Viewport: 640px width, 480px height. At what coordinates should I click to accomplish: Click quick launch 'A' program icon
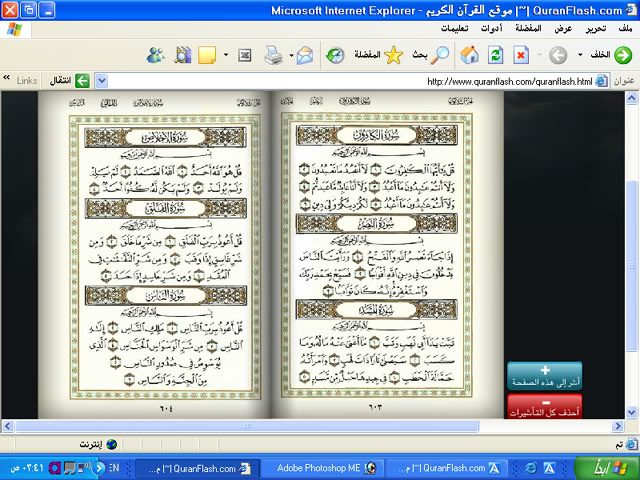point(549,468)
